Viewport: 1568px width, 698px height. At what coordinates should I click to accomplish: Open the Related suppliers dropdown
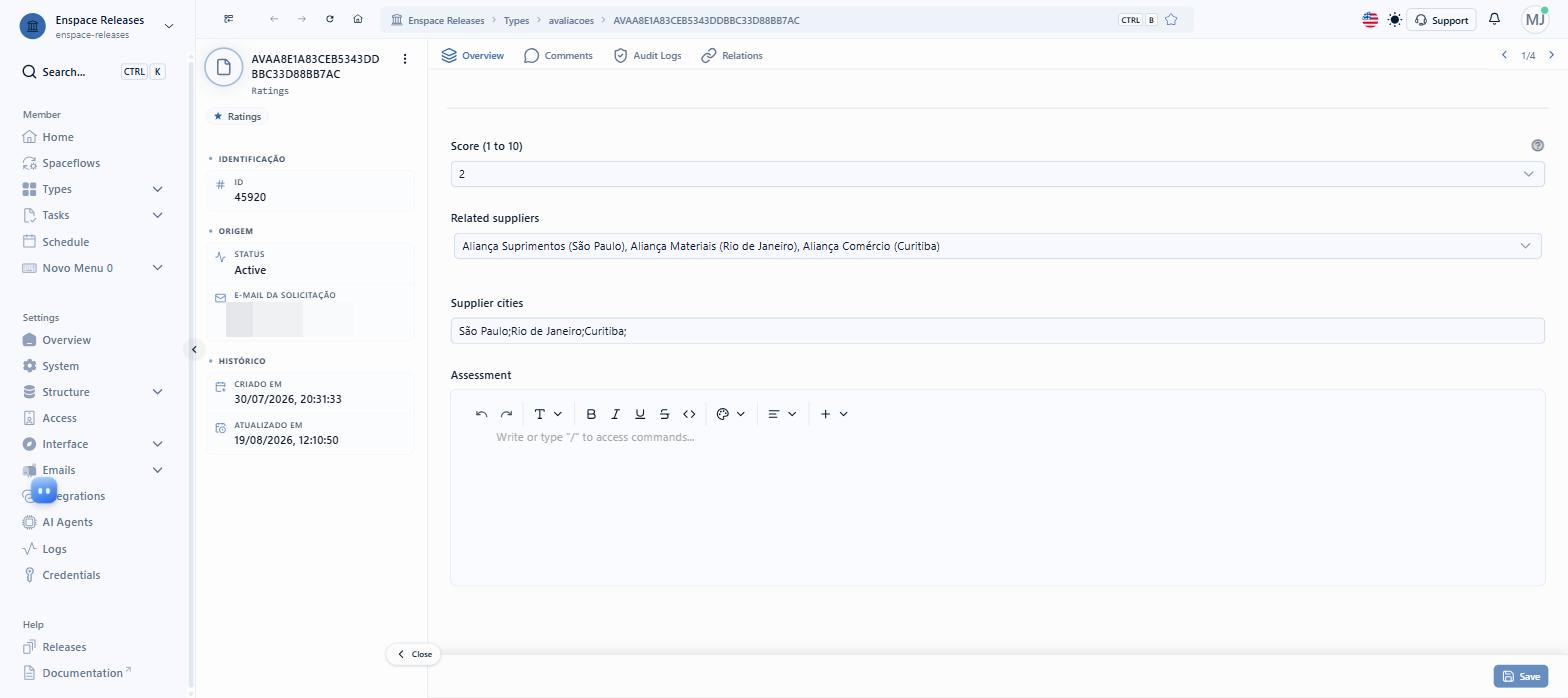pos(997,246)
